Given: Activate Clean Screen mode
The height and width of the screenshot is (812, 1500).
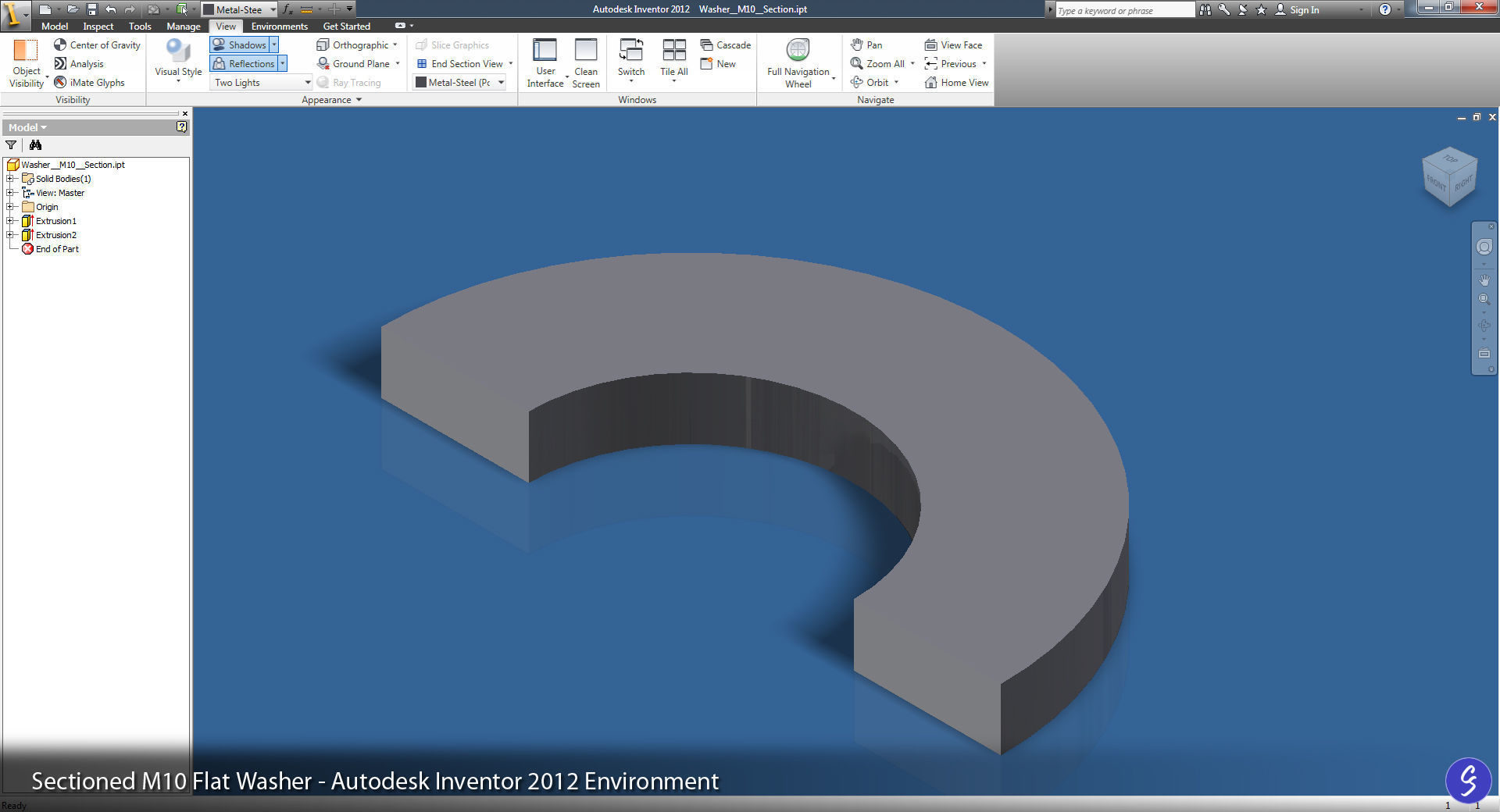Looking at the screenshot, I should coord(586,63).
